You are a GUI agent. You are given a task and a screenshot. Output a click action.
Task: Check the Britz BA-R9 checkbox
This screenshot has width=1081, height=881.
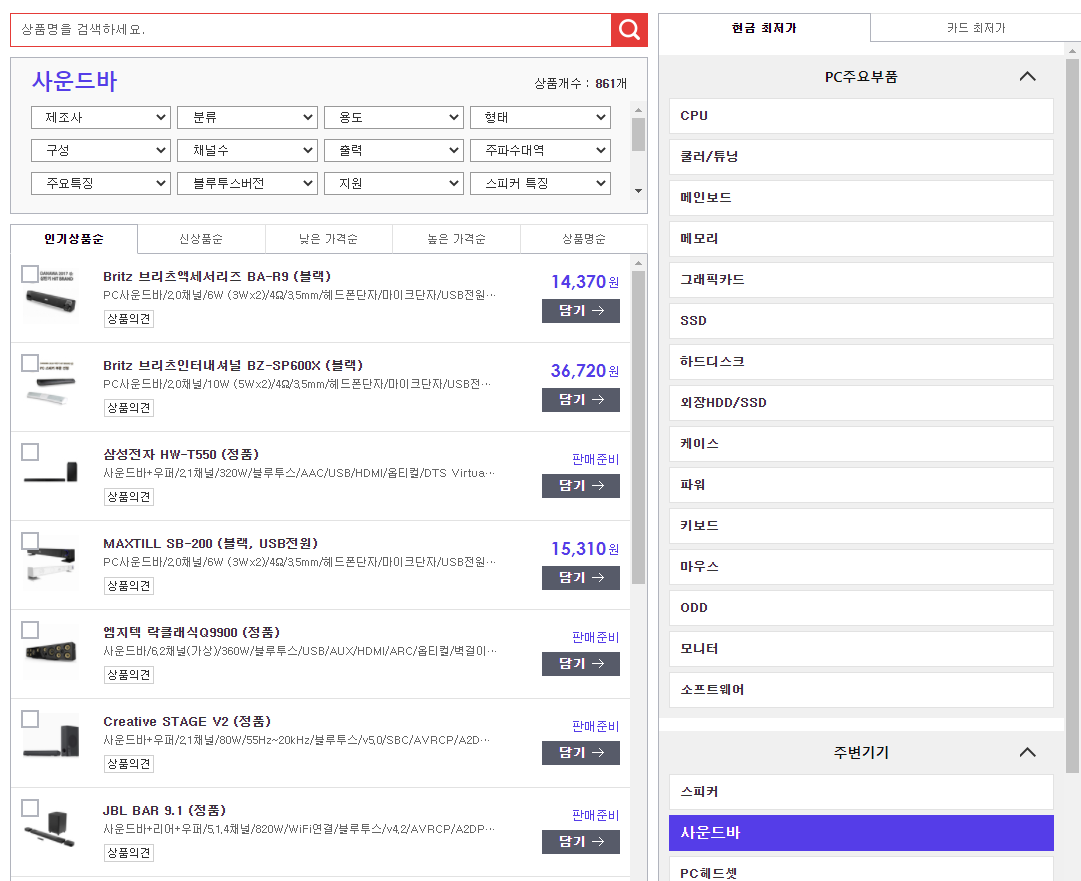30,274
